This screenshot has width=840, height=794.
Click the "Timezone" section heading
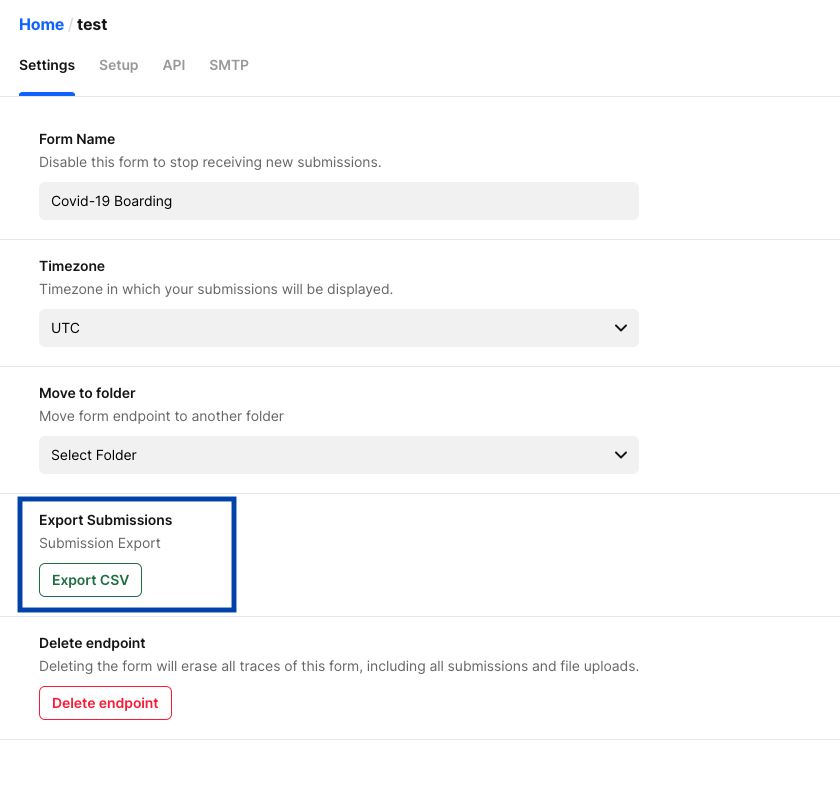[x=72, y=266]
